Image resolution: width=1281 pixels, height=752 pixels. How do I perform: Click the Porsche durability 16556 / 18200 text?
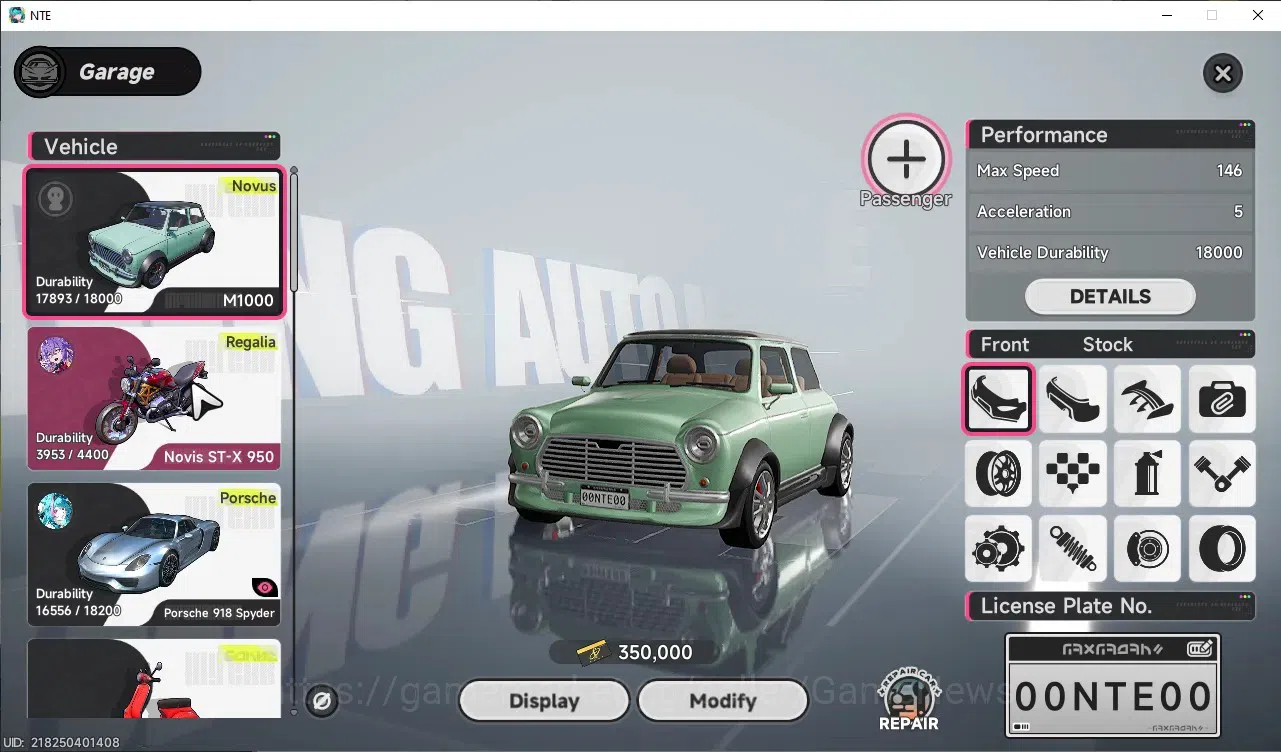[x=79, y=610]
